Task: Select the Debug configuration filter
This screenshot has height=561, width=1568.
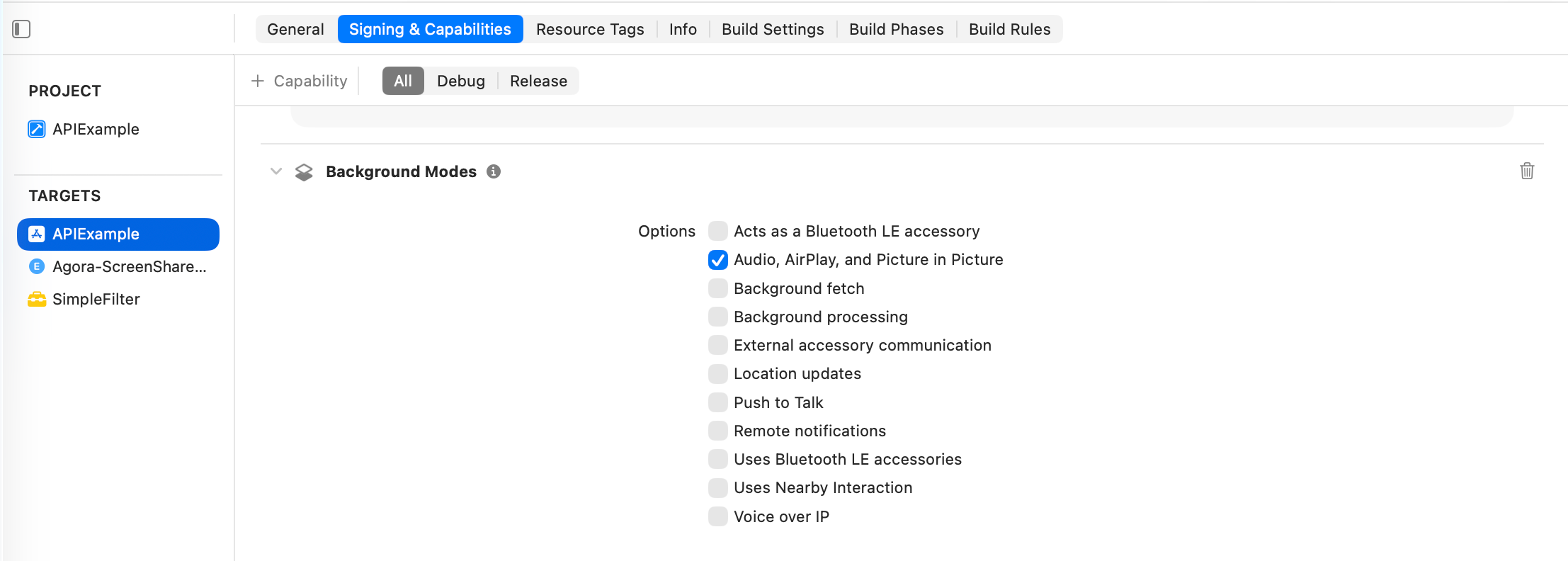Action: [x=461, y=81]
